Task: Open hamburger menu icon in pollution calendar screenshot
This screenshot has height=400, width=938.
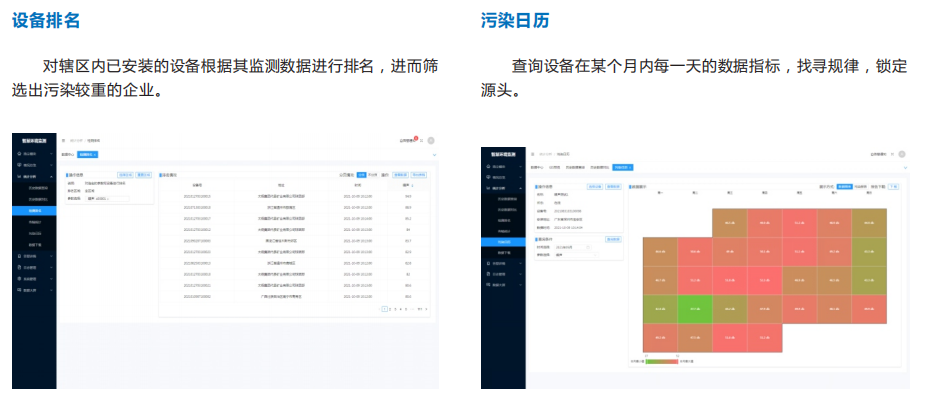Action: [532, 154]
